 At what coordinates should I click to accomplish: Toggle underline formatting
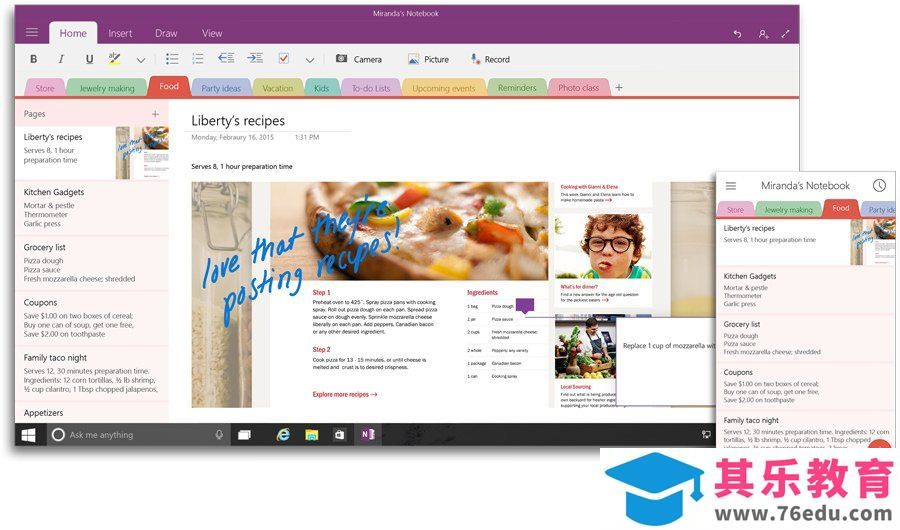[89, 59]
